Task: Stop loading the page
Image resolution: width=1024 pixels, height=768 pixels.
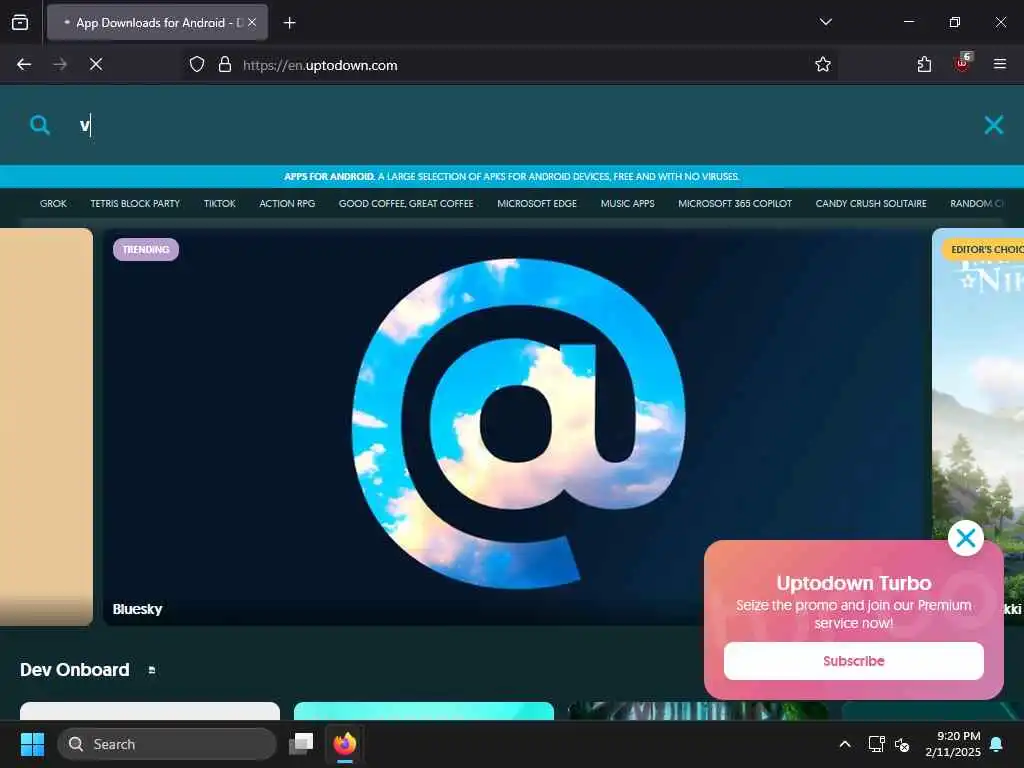Action: 96,64
